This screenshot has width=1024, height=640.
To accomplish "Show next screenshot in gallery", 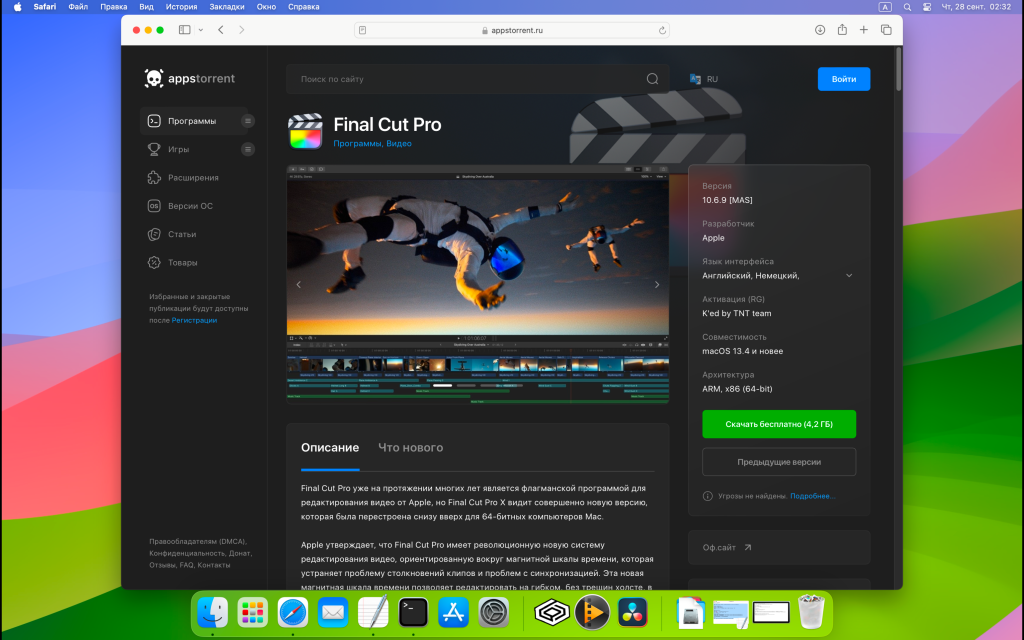I will [x=657, y=285].
